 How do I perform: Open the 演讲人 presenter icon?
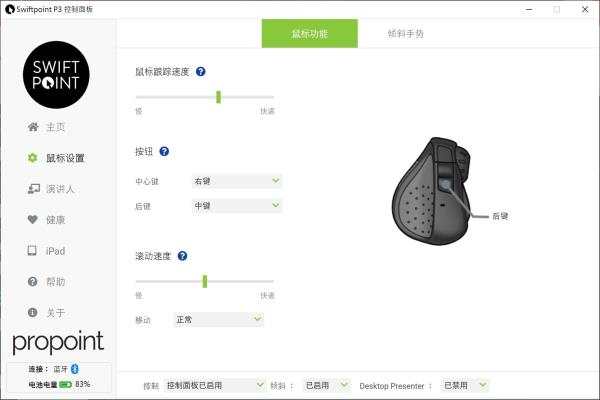[x=33, y=189]
